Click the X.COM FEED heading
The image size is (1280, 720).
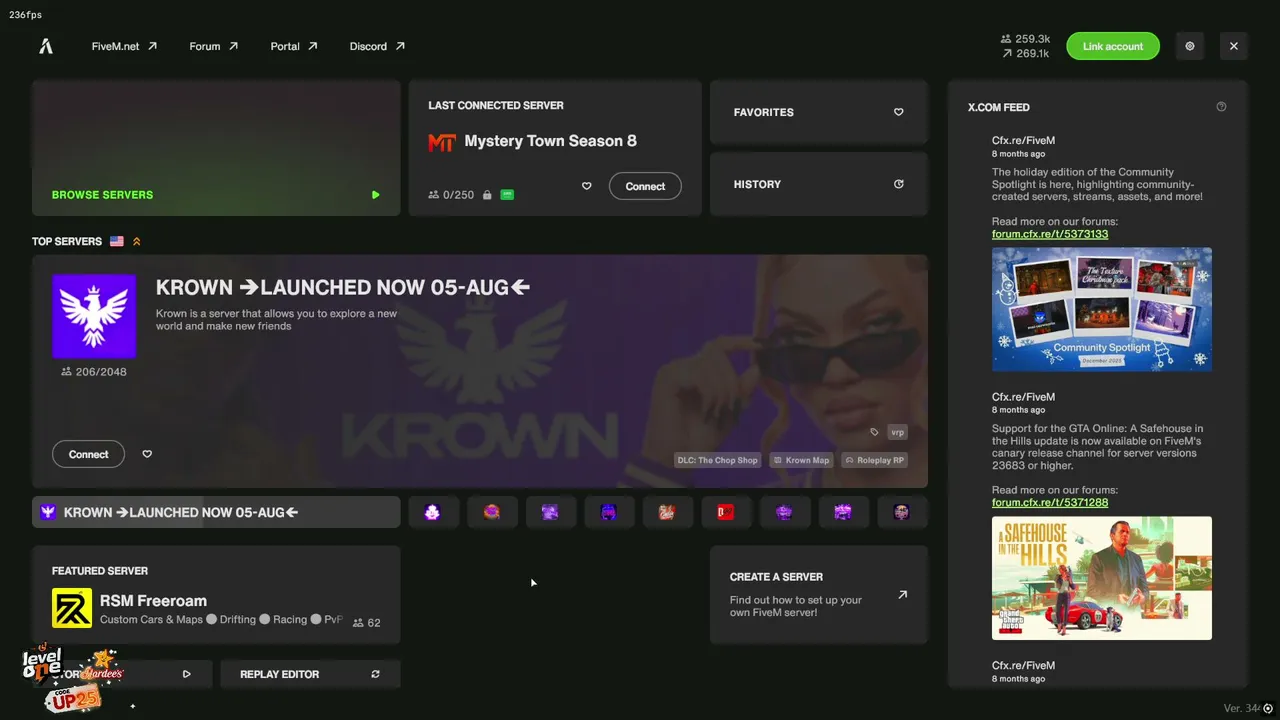pyautogui.click(x=998, y=107)
